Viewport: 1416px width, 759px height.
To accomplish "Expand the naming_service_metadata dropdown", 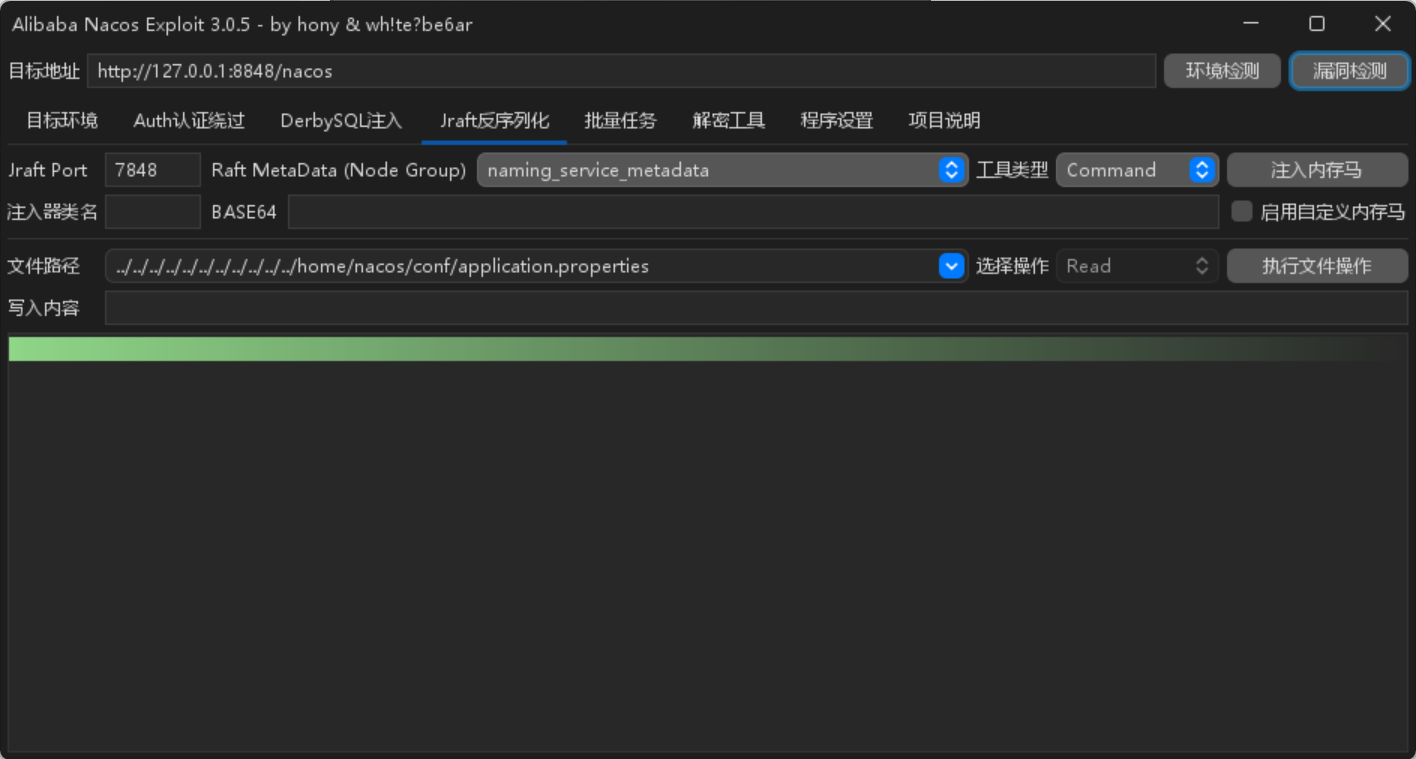I will pos(722,170).
